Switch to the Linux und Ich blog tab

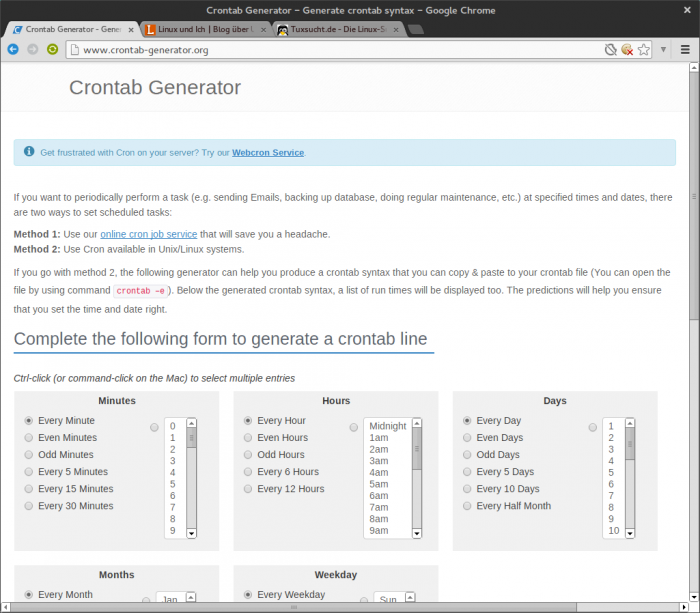pyautogui.click(x=203, y=30)
